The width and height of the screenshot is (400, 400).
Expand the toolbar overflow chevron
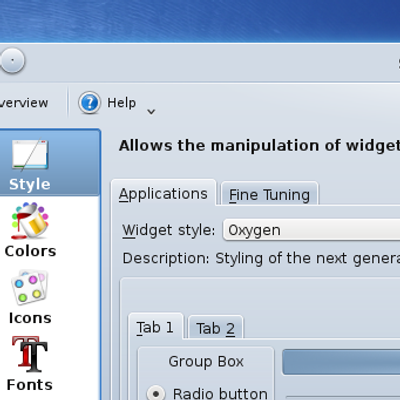coord(151,112)
